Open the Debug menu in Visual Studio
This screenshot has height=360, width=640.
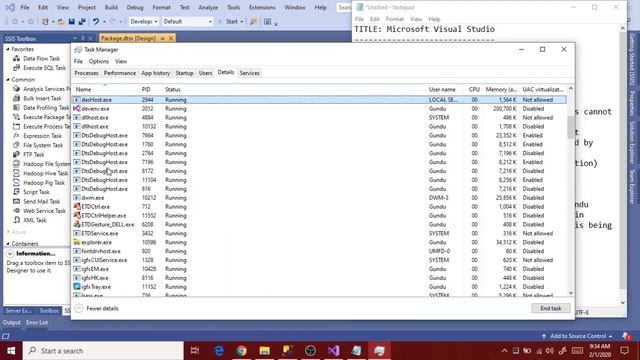pyautogui.click(x=135, y=7)
